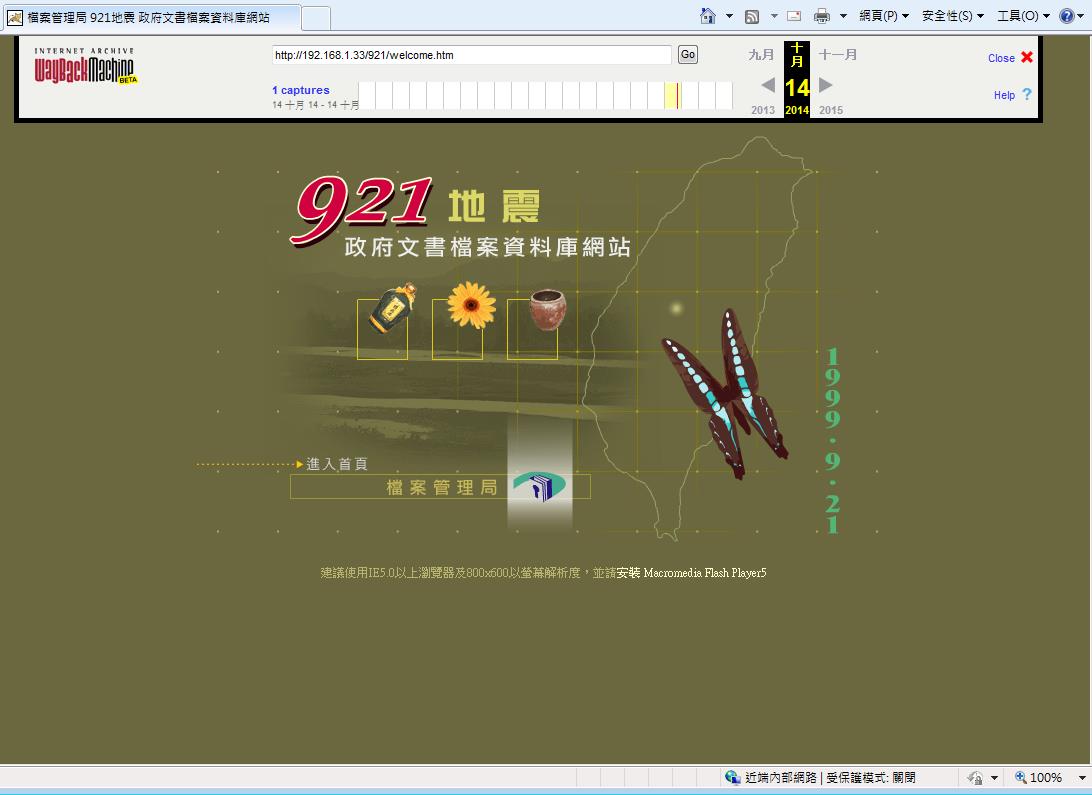Click the sunflower image icon
1092x795 pixels.
tap(471, 305)
